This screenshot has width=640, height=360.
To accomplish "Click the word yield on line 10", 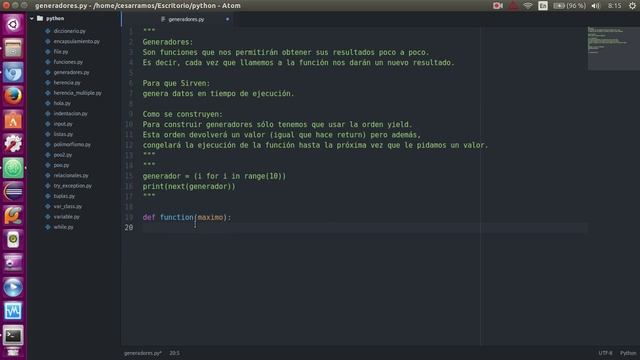I will [398, 124].
